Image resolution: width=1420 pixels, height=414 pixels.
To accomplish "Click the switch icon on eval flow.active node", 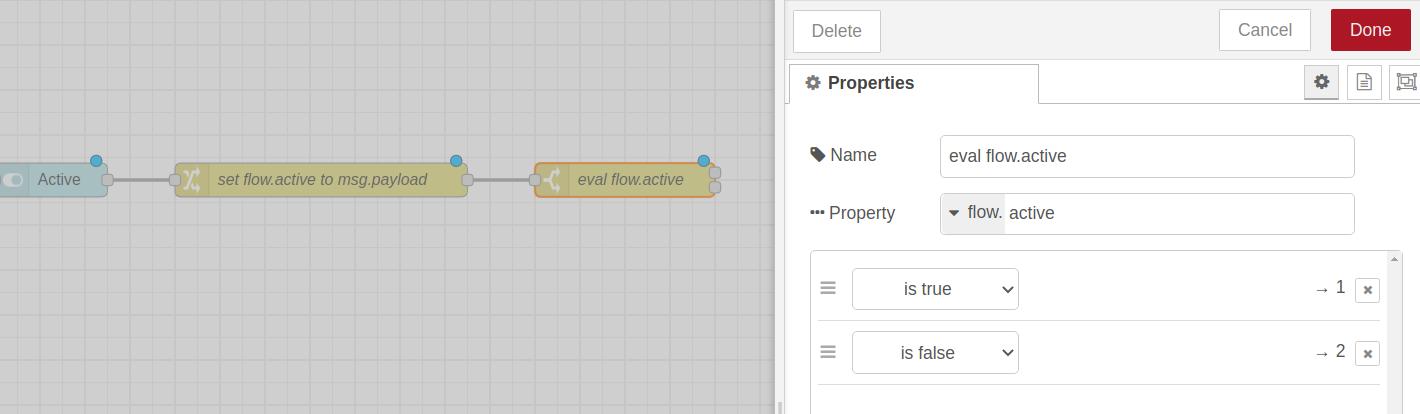I will (x=552, y=180).
